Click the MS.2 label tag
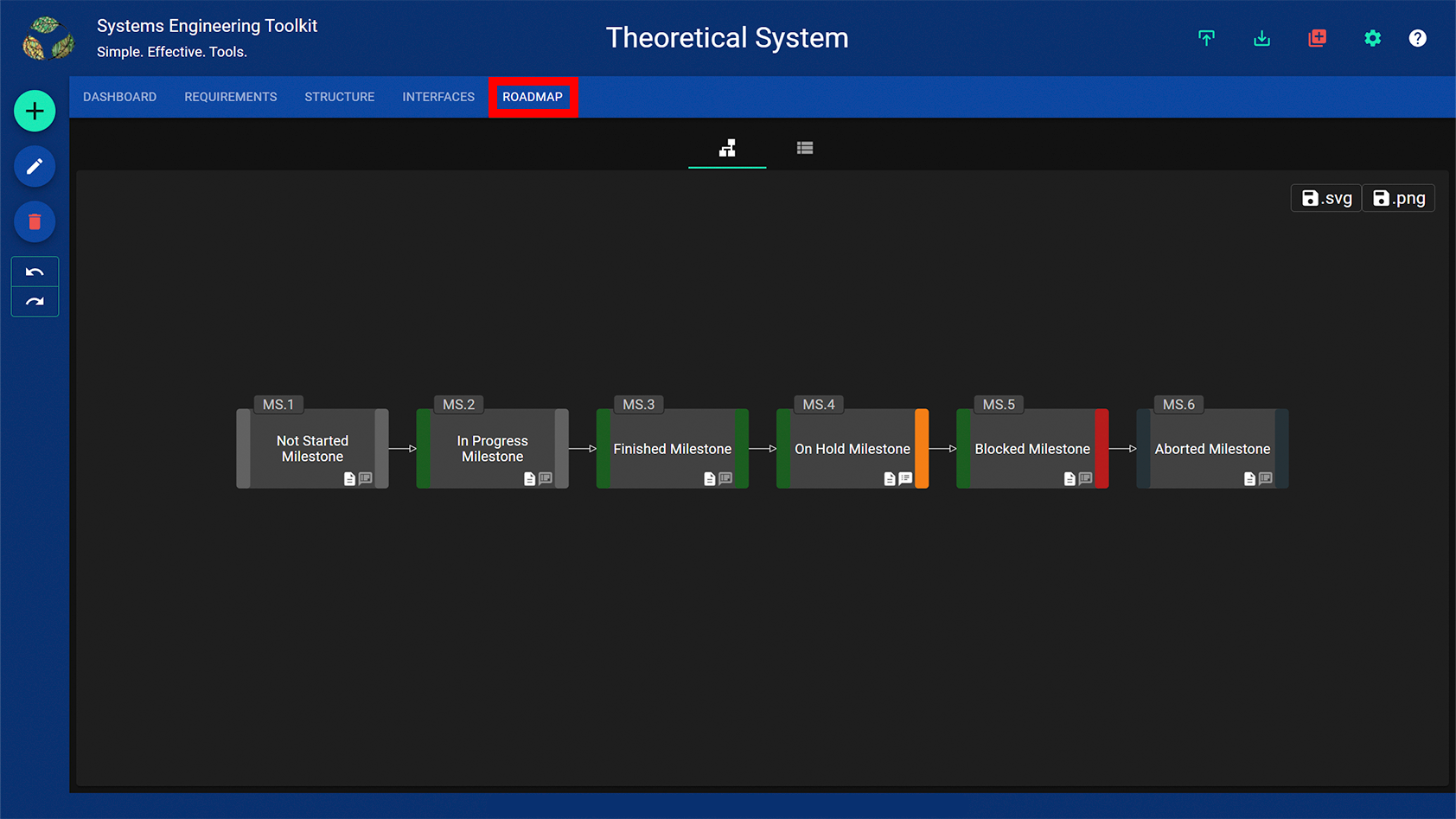Viewport: 1456px width, 819px height. click(x=458, y=404)
